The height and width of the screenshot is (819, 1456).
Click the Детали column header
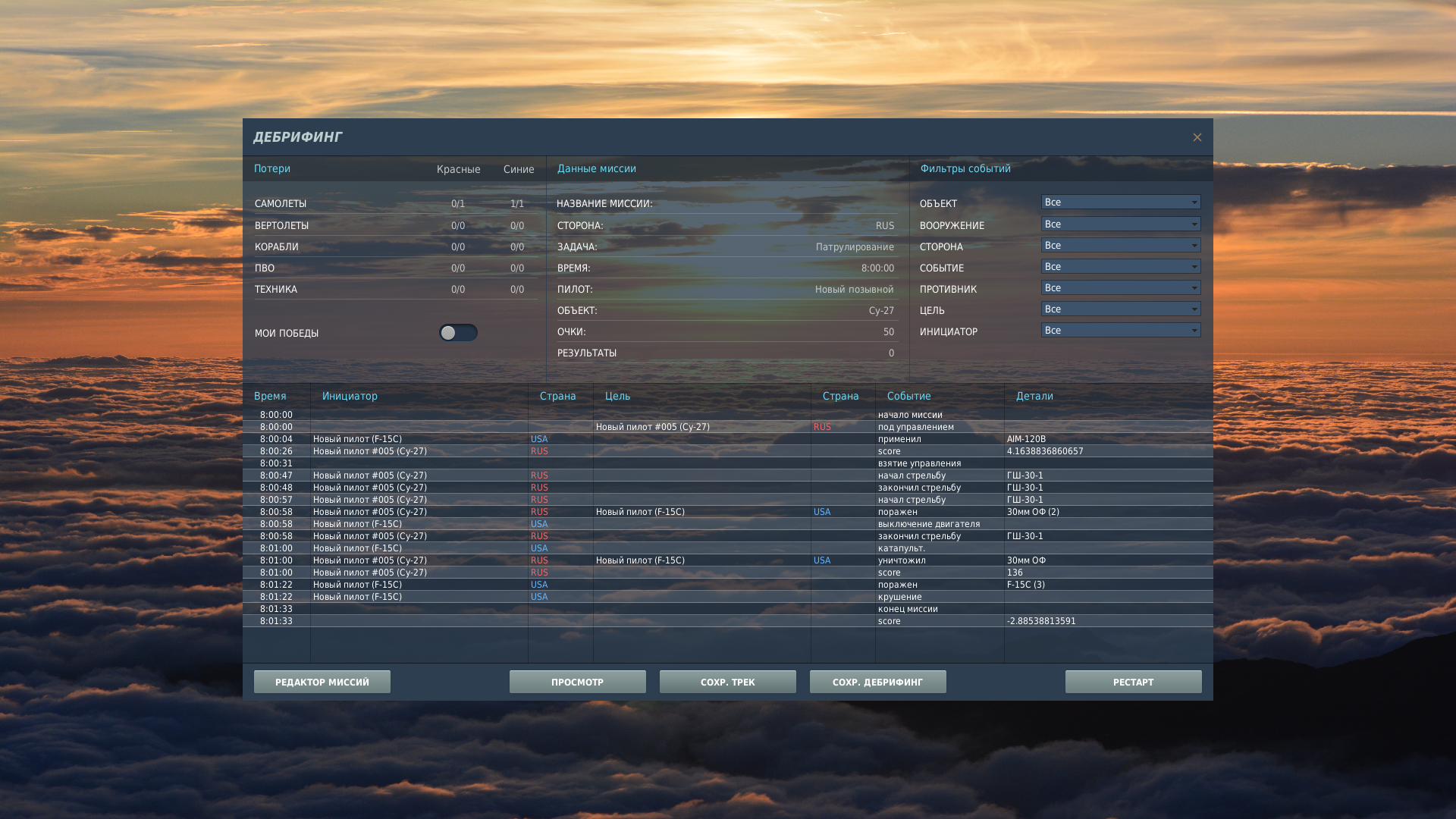(1034, 396)
